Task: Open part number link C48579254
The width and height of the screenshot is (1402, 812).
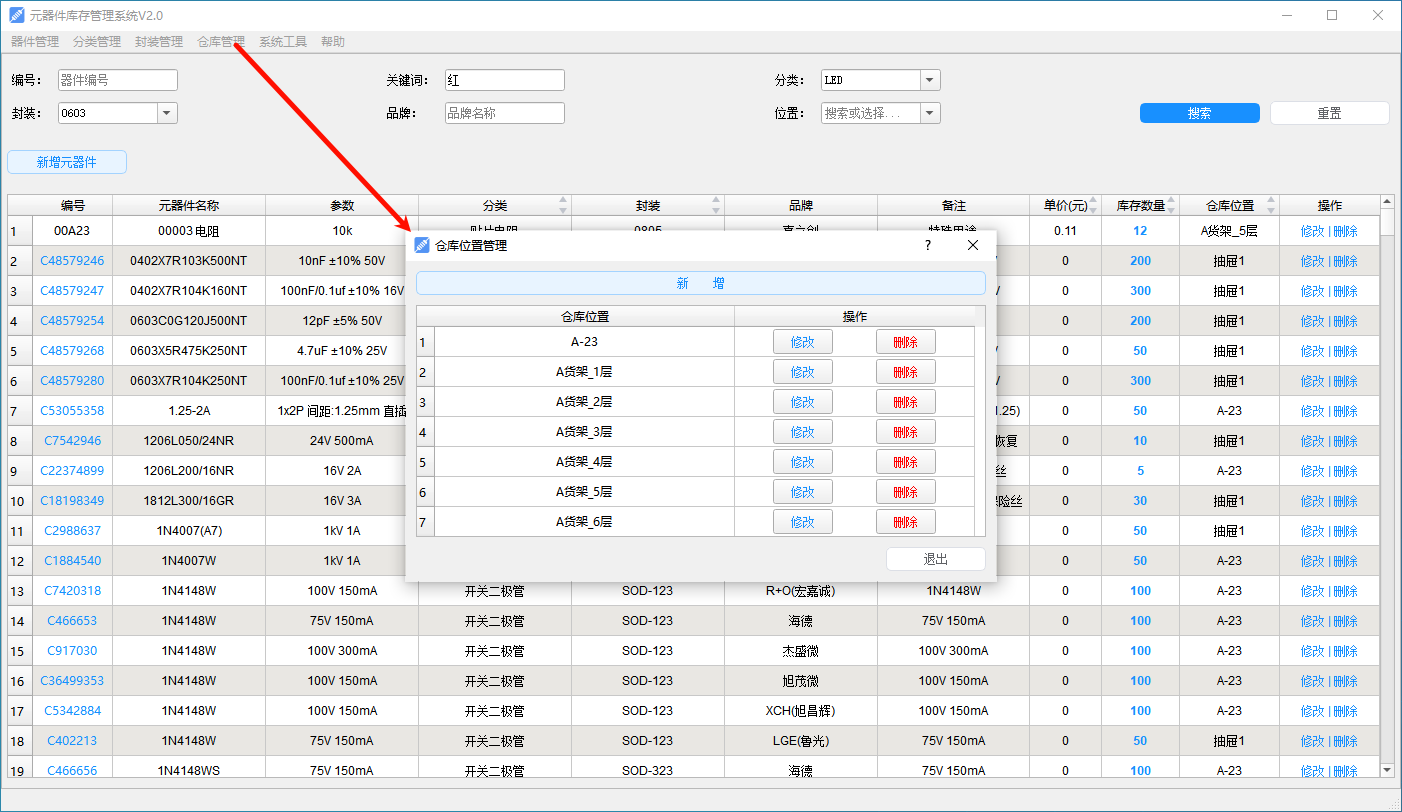Action: tap(72, 321)
